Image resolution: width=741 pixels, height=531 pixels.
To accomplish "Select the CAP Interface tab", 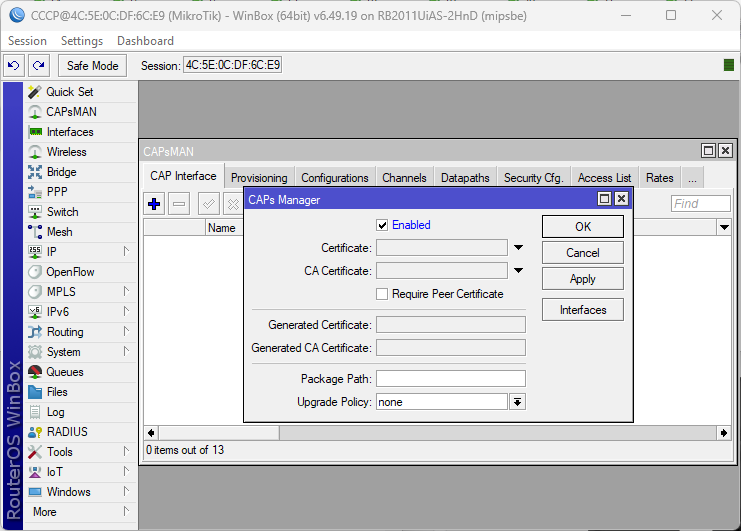I will 183,176.
